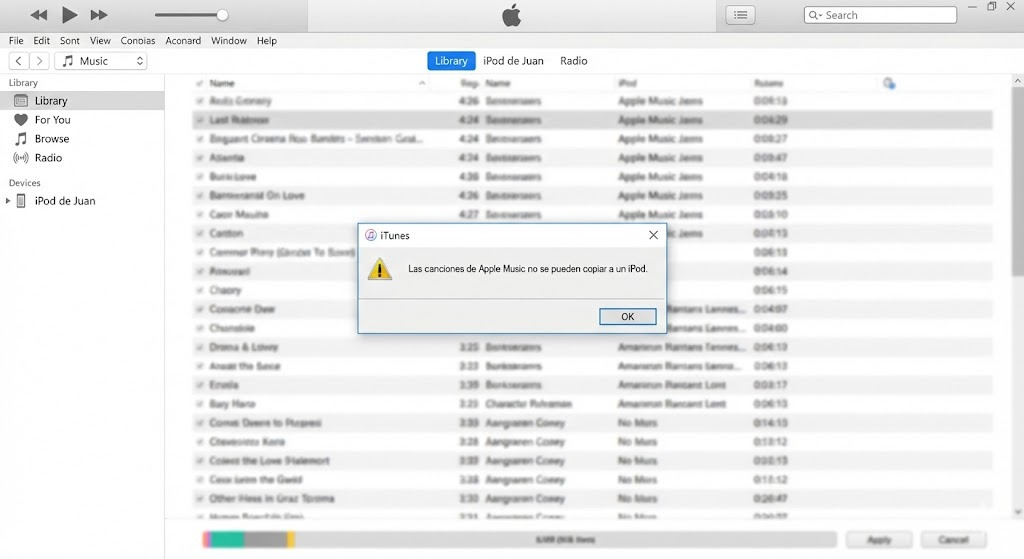
Task: Toggle the header checkmark column
Action: pos(199,83)
